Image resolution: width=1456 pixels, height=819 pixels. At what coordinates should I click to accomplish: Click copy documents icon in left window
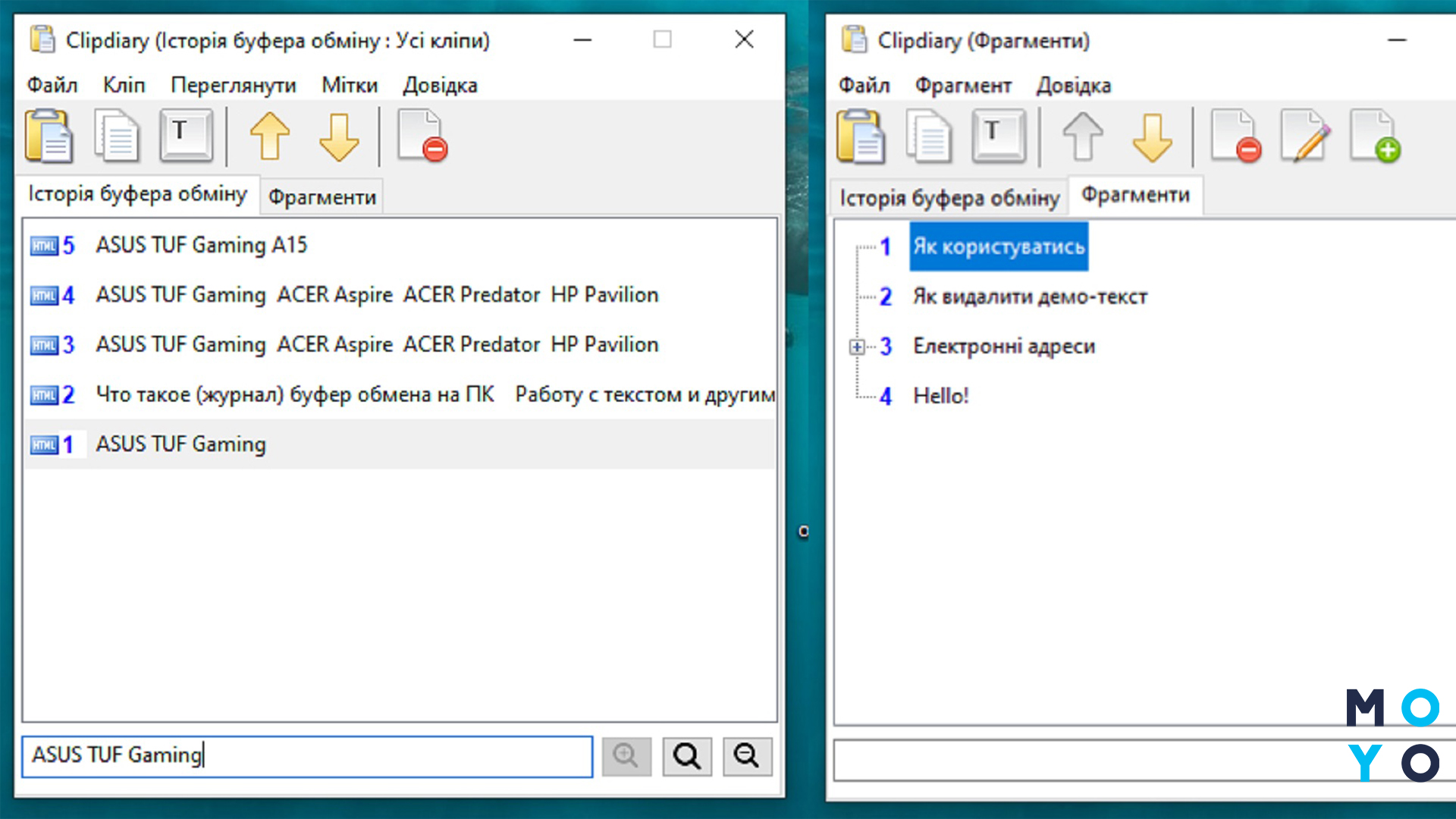(117, 136)
